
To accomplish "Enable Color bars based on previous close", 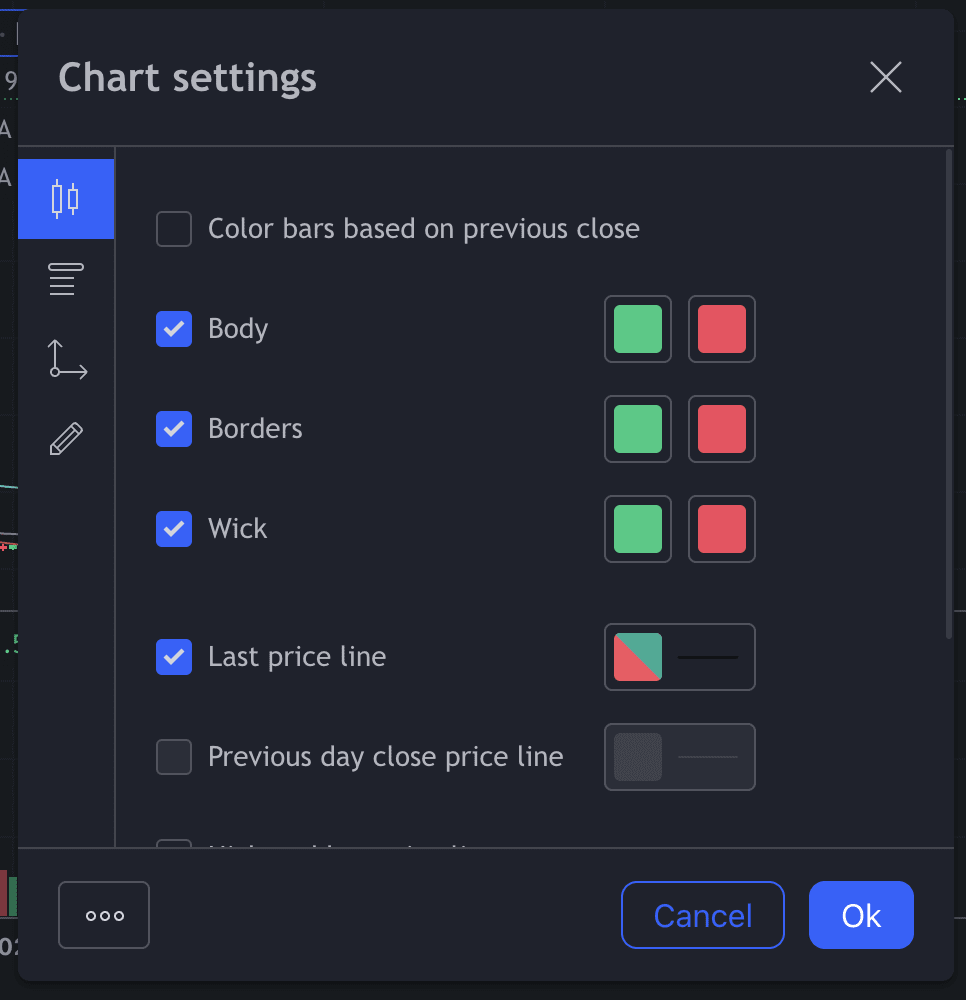I will tap(174, 229).
